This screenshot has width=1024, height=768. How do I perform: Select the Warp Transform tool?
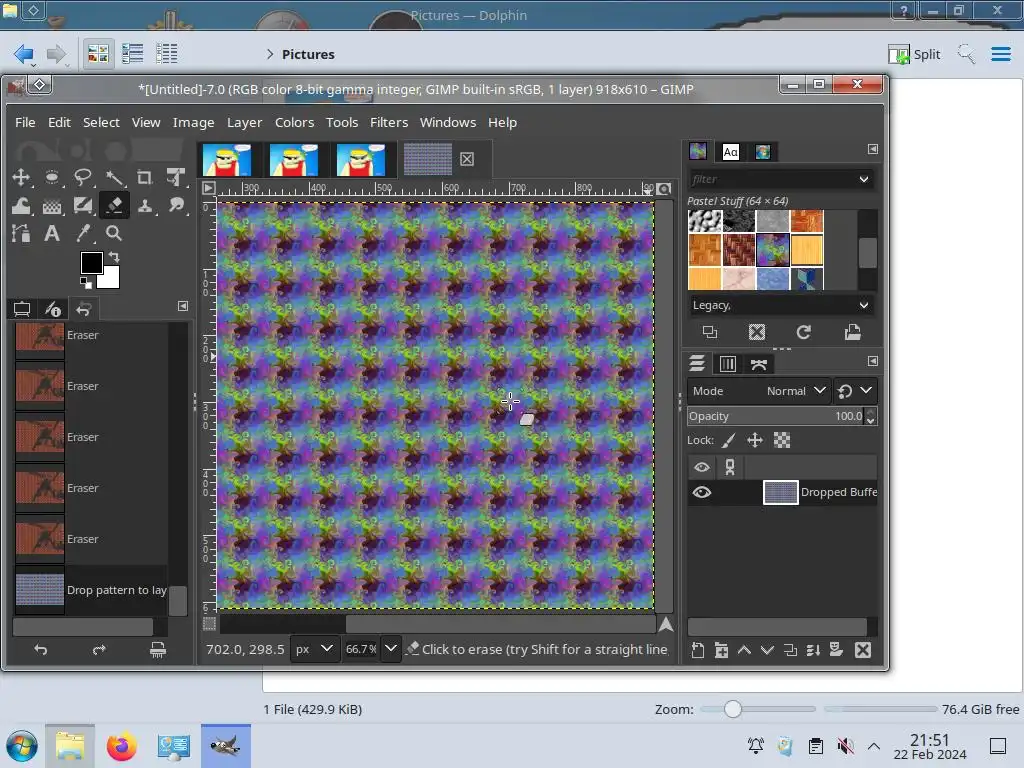click(21, 205)
